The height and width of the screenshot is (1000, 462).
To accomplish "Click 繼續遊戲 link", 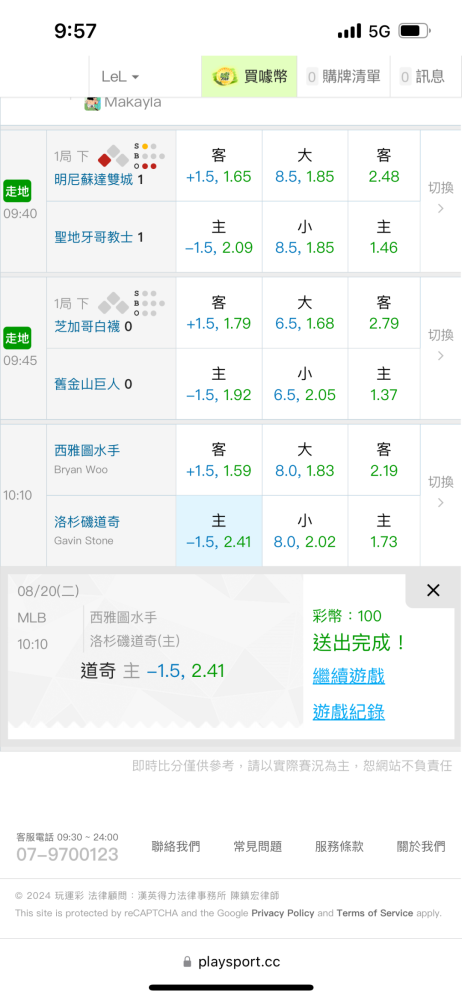I will (348, 676).
